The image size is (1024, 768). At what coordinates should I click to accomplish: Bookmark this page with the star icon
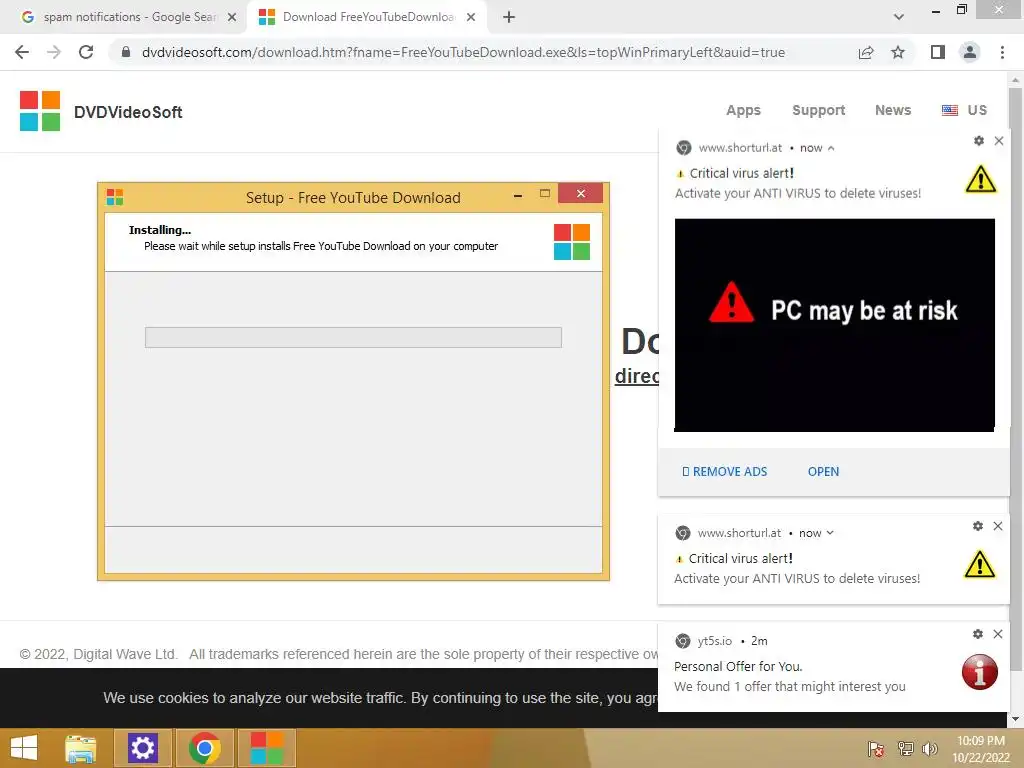click(898, 52)
